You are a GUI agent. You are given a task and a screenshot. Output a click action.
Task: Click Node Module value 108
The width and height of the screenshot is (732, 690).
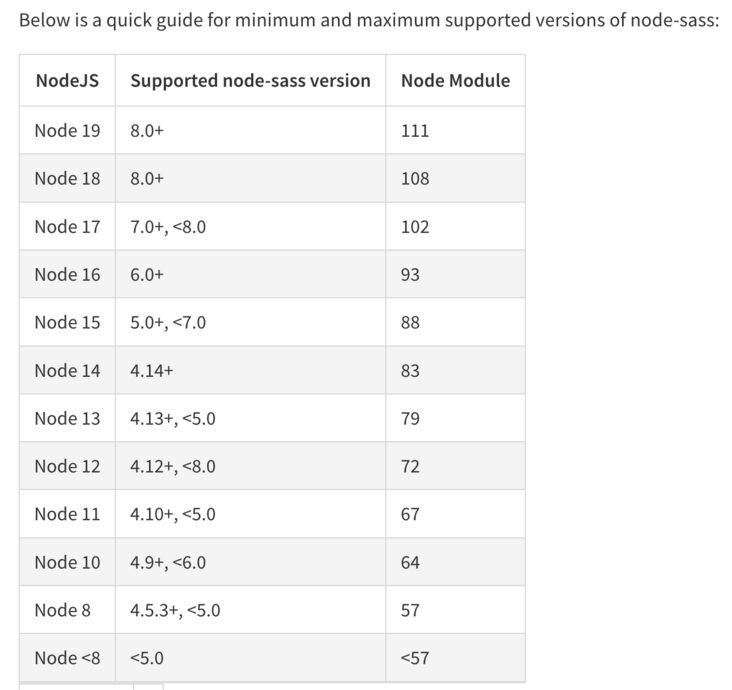pos(415,178)
